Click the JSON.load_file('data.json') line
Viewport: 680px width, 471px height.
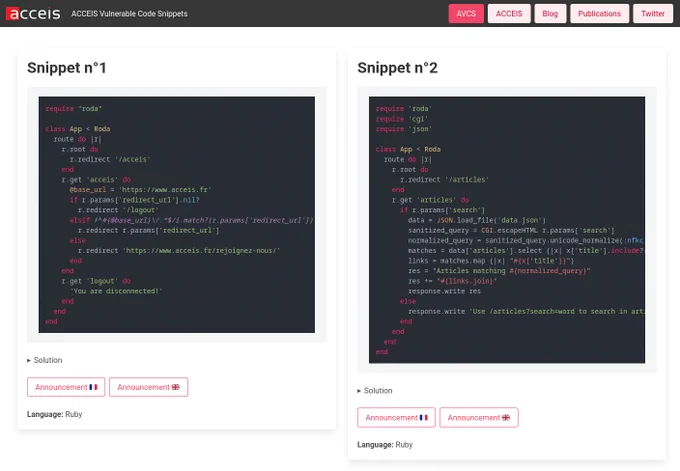(477, 220)
